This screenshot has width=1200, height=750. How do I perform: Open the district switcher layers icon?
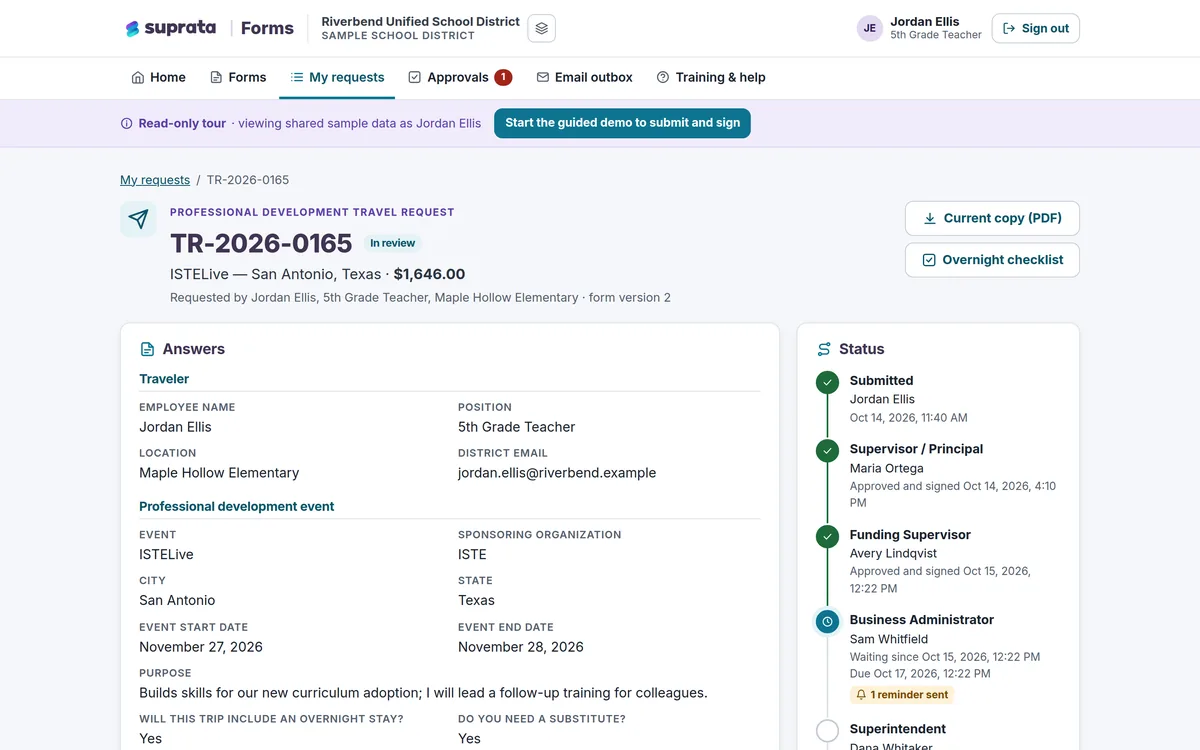pyautogui.click(x=541, y=28)
